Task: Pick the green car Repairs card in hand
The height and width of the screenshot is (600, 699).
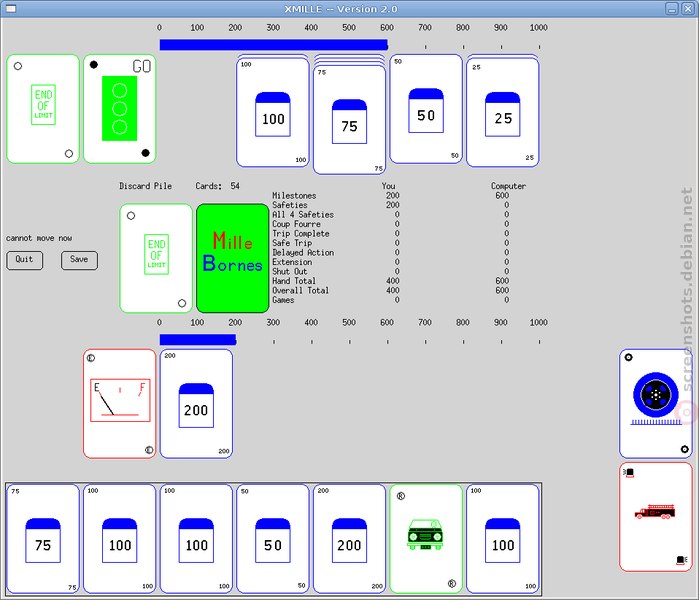Action: pos(426,539)
